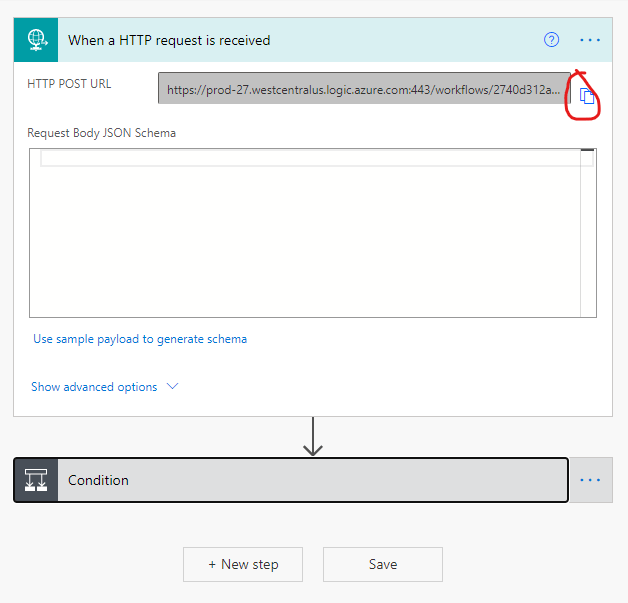The width and height of the screenshot is (628, 603).
Task: Save the flow
Action: pos(383,564)
